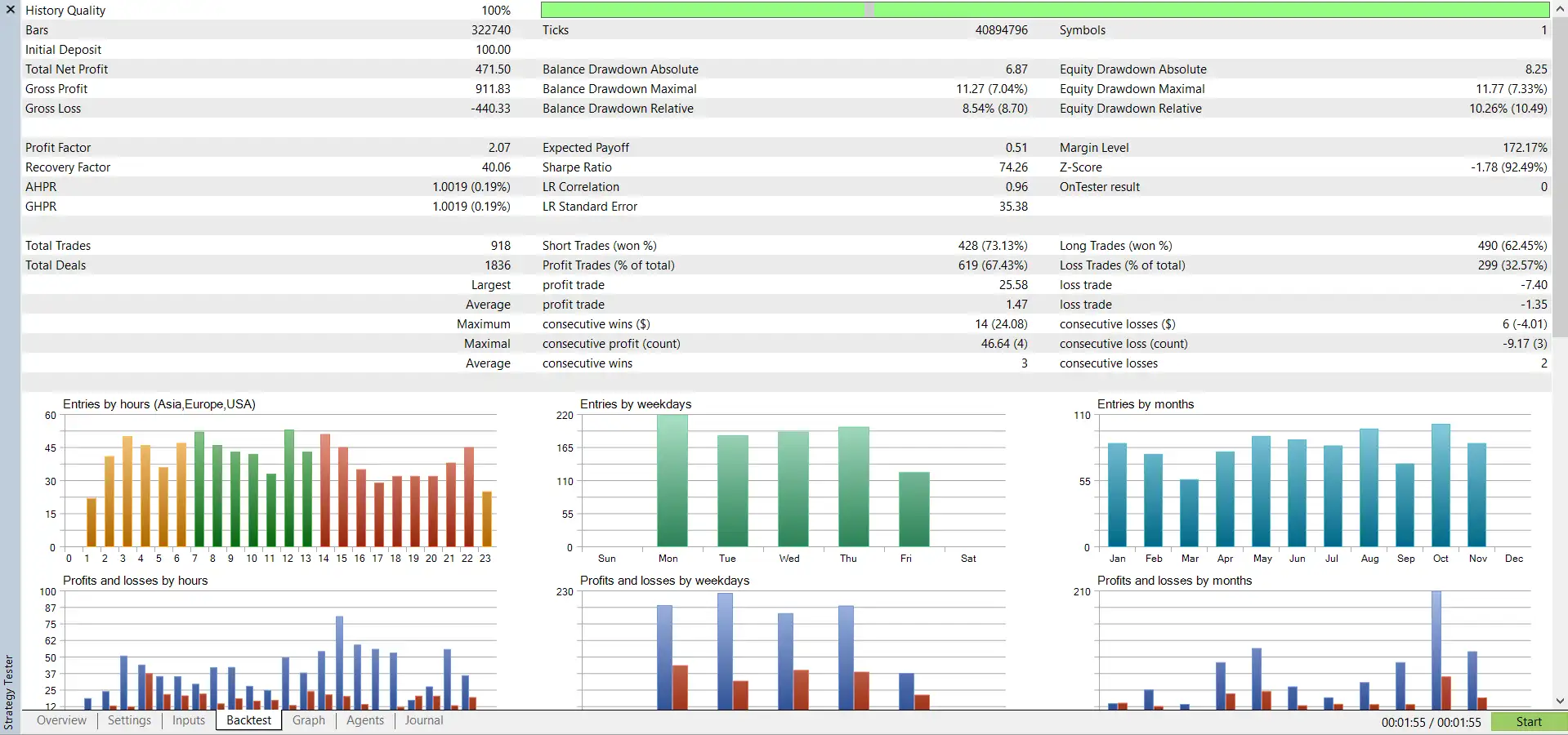The width and height of the screenshot is (1568, 735).
Task: Click the scroll down arrow
Action: [1560, 701]
